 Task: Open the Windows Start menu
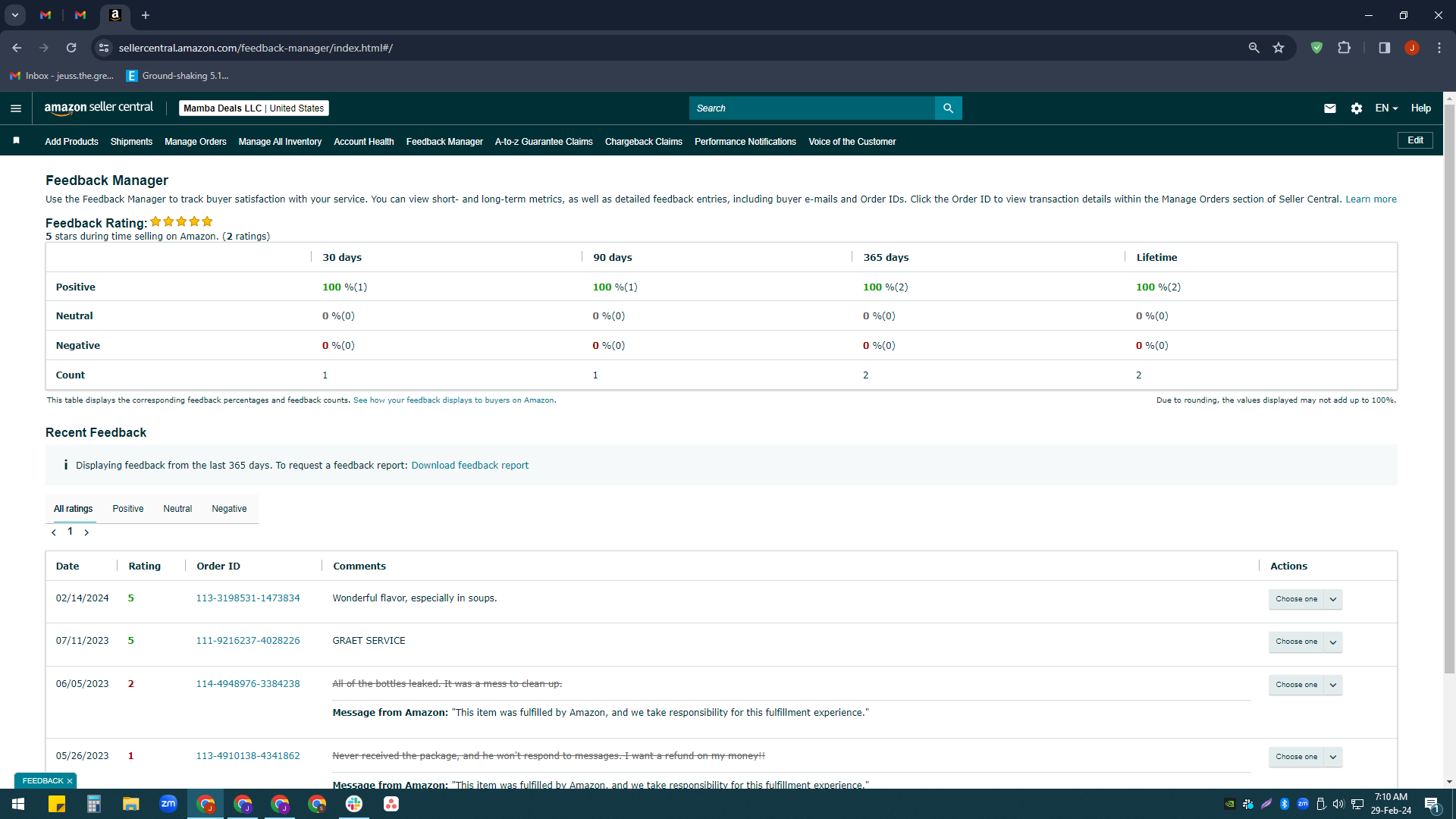(x=18, y=804)
